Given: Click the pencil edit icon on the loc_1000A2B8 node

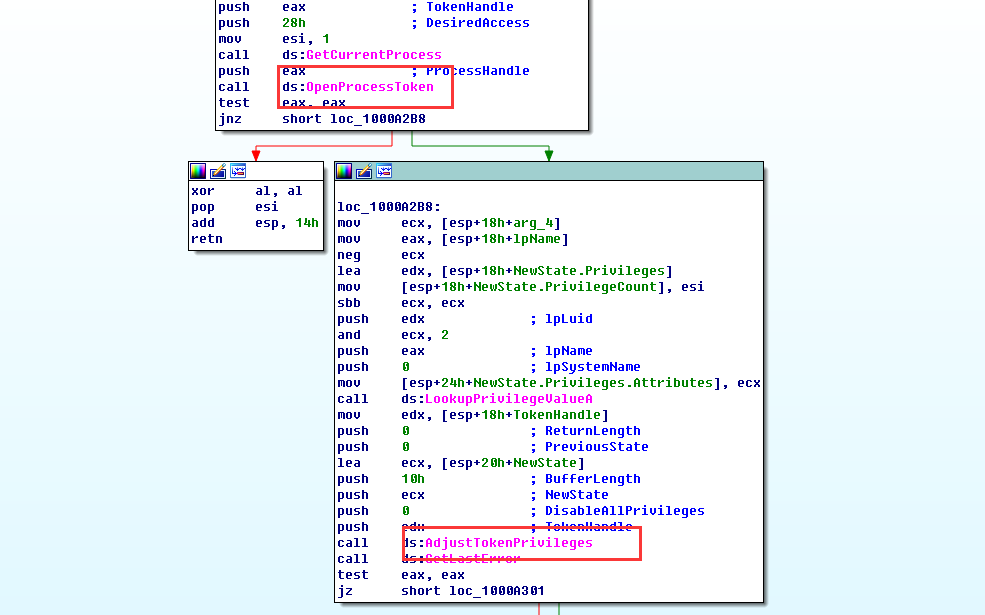Looking at the screenshot, I should pyautogui.click(x=364, y=171).
